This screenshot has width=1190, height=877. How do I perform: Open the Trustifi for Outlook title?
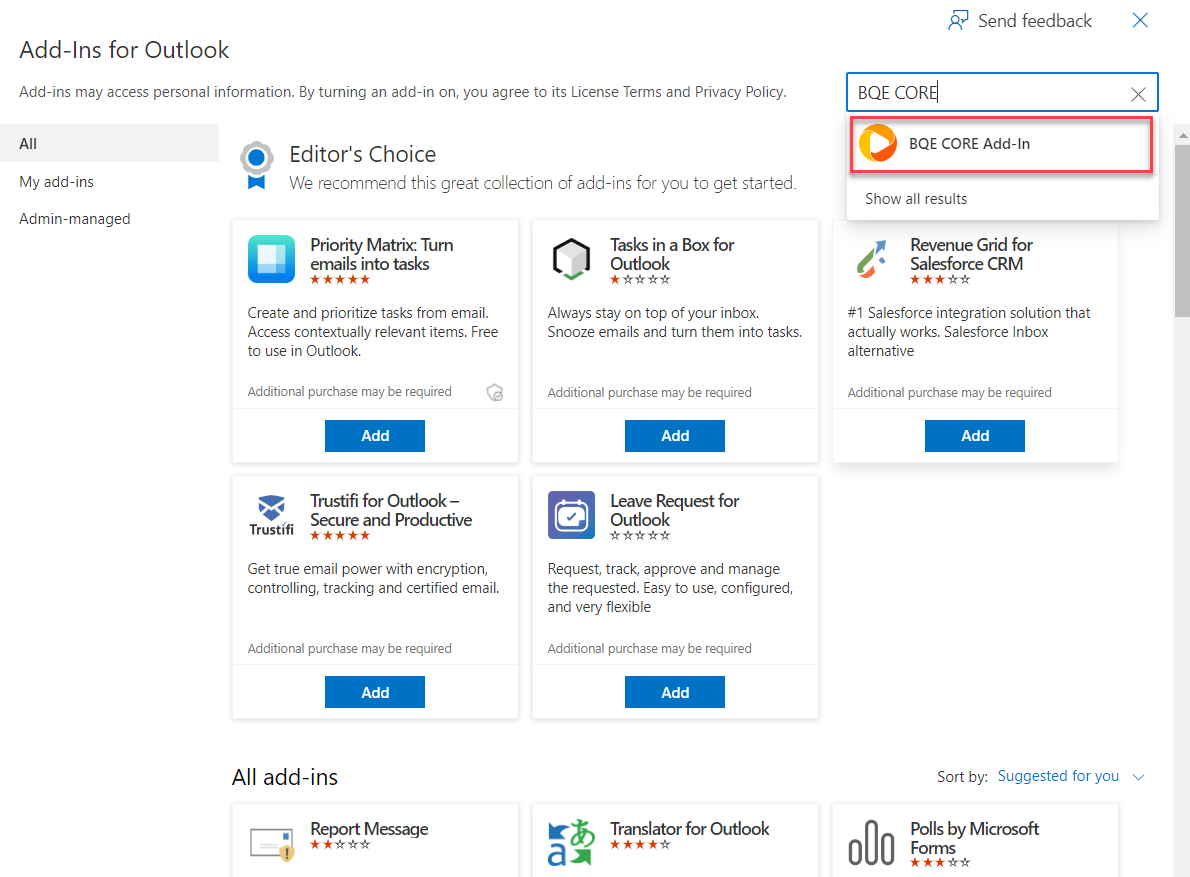391,511
